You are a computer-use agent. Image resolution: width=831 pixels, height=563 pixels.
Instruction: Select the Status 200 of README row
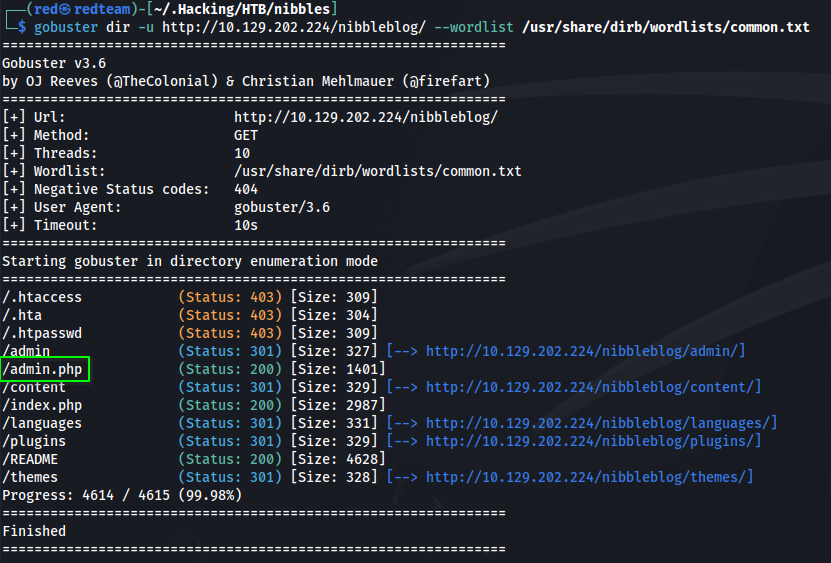click(231, 459)
